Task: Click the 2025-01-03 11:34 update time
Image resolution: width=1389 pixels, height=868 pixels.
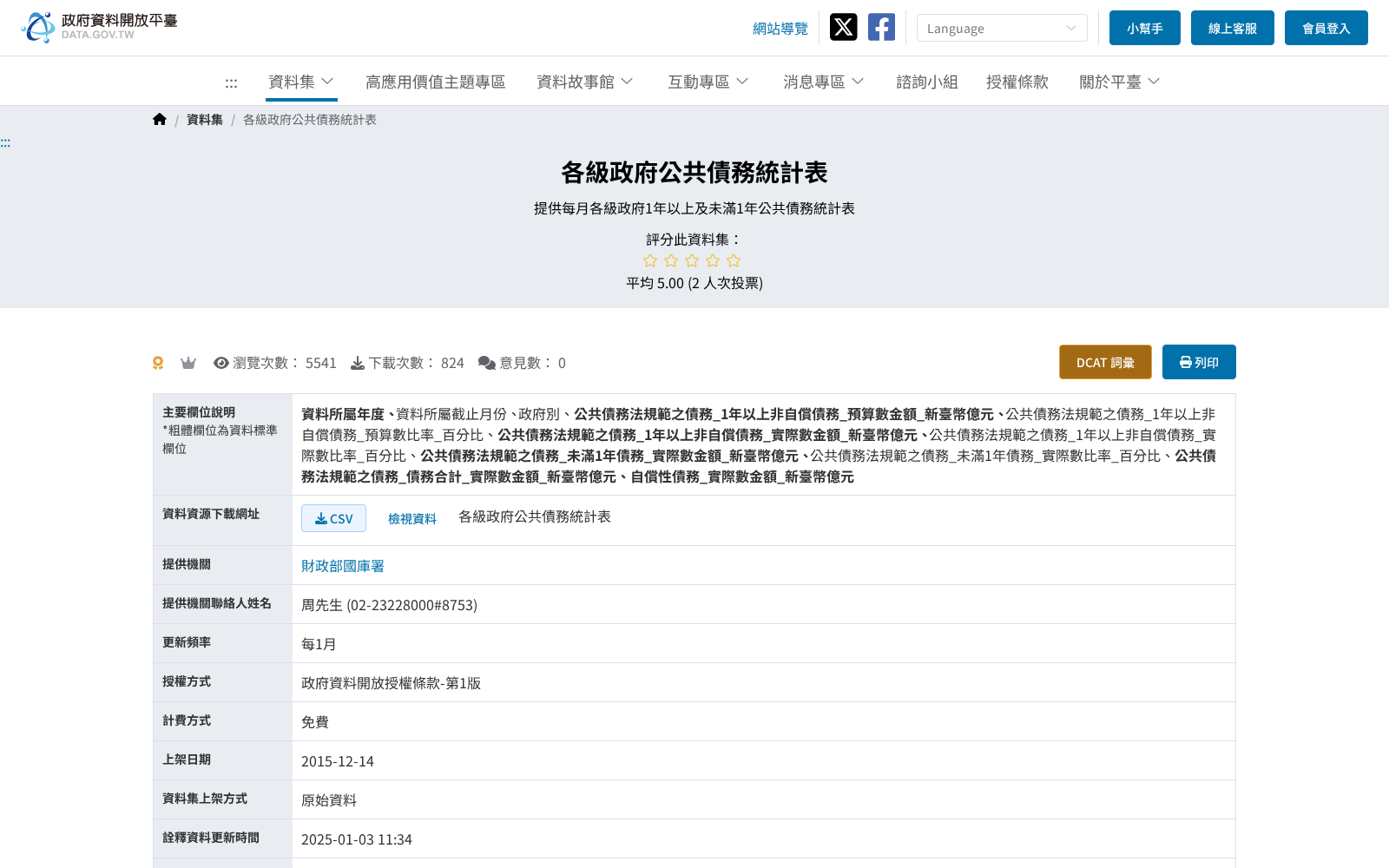Action: (x=357, y=839)
